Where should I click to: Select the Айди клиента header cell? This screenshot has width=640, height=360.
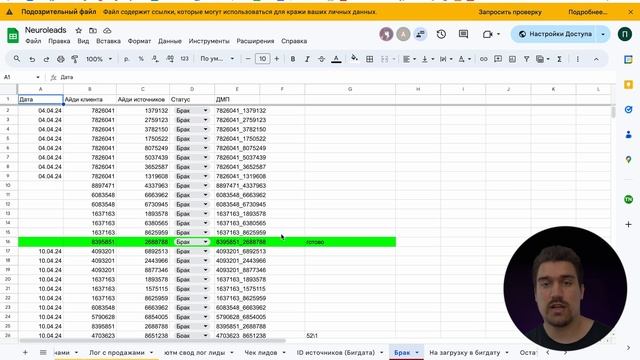90,100
